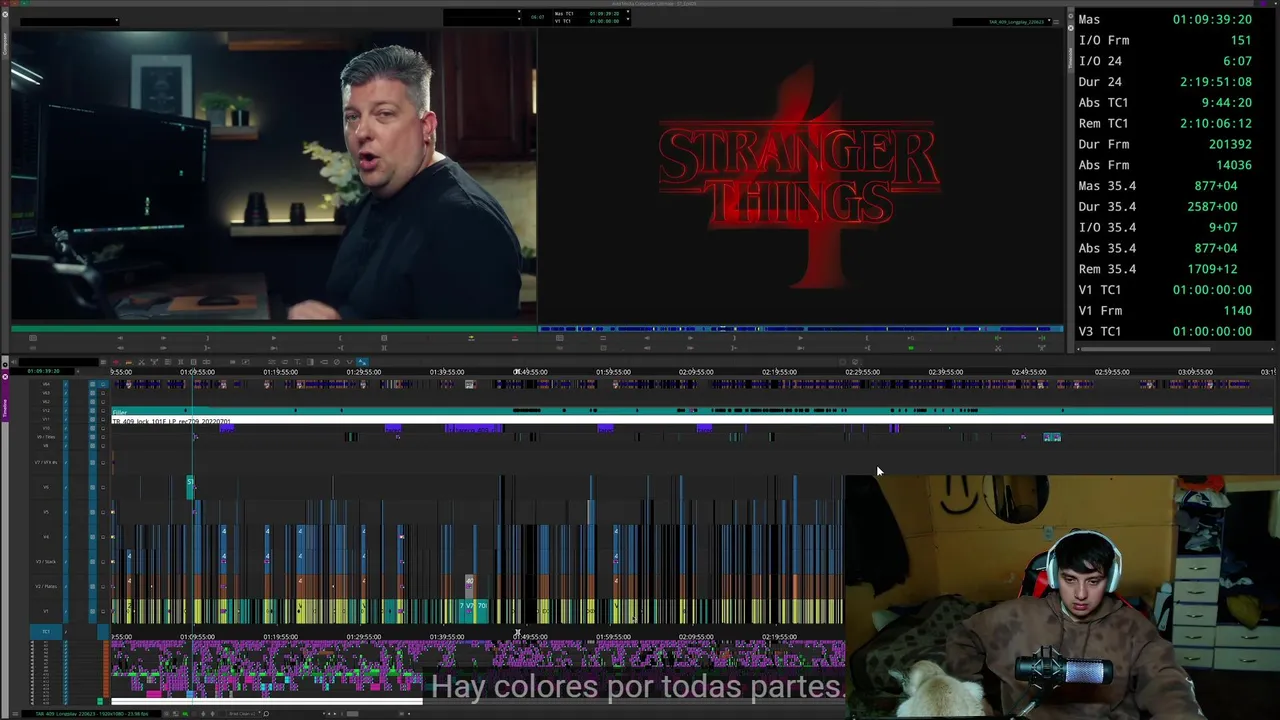Toggle the V1 track selector
This screenshot has width=1280, height=720.
pos(46,611)
